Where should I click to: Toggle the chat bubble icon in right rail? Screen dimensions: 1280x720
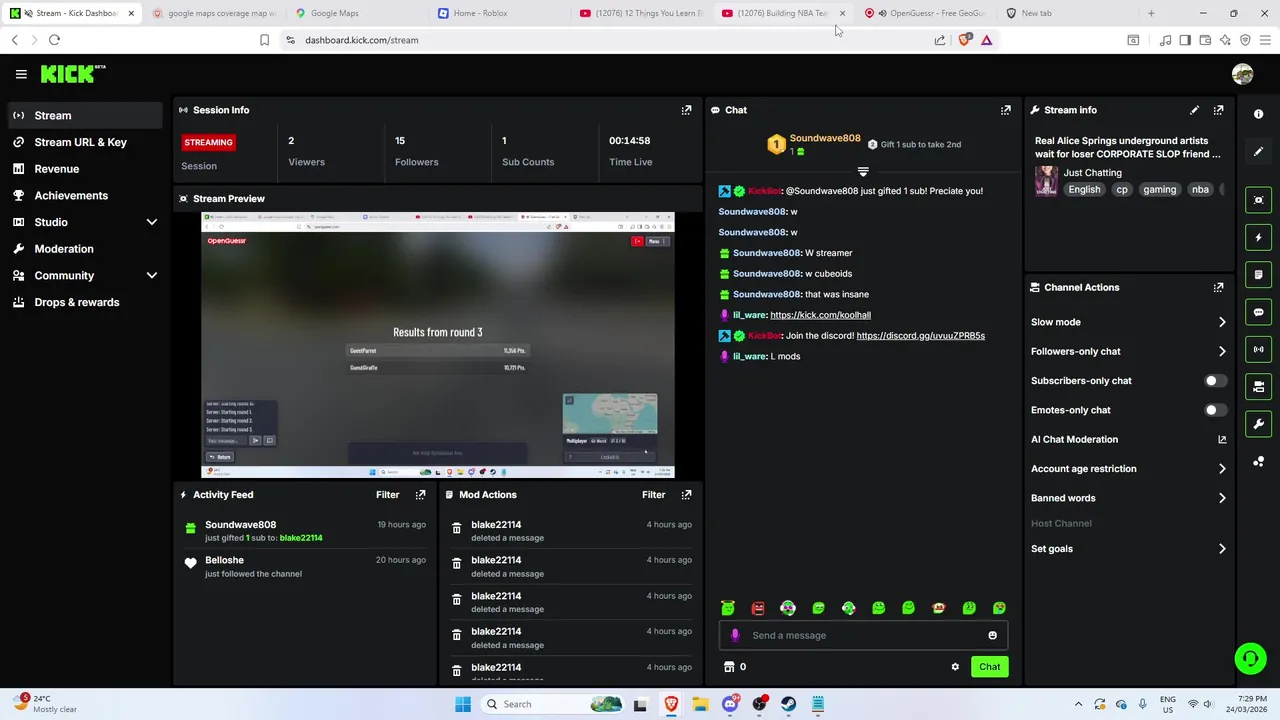point(1259,312)
